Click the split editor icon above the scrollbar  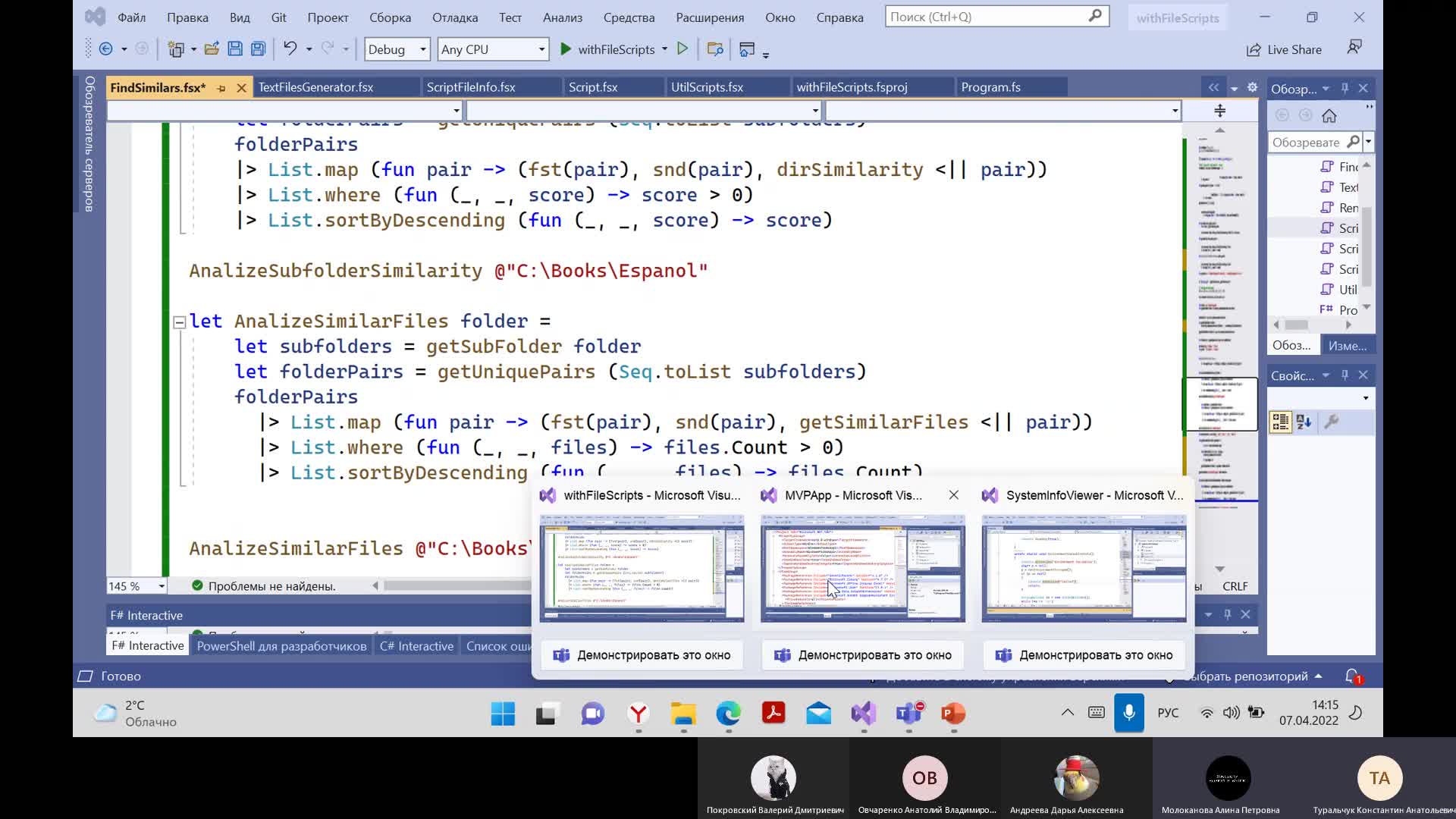(1220, 111)
